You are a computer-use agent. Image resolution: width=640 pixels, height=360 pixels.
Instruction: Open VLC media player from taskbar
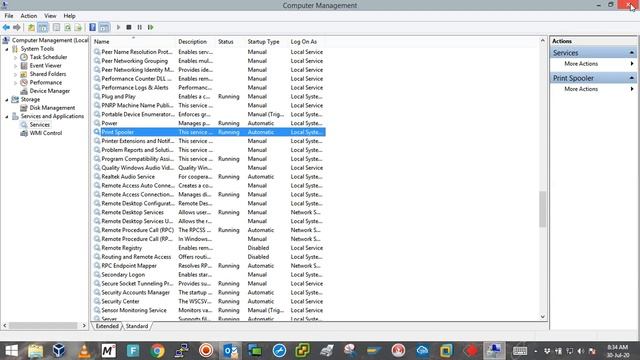(x=84, y=351)
